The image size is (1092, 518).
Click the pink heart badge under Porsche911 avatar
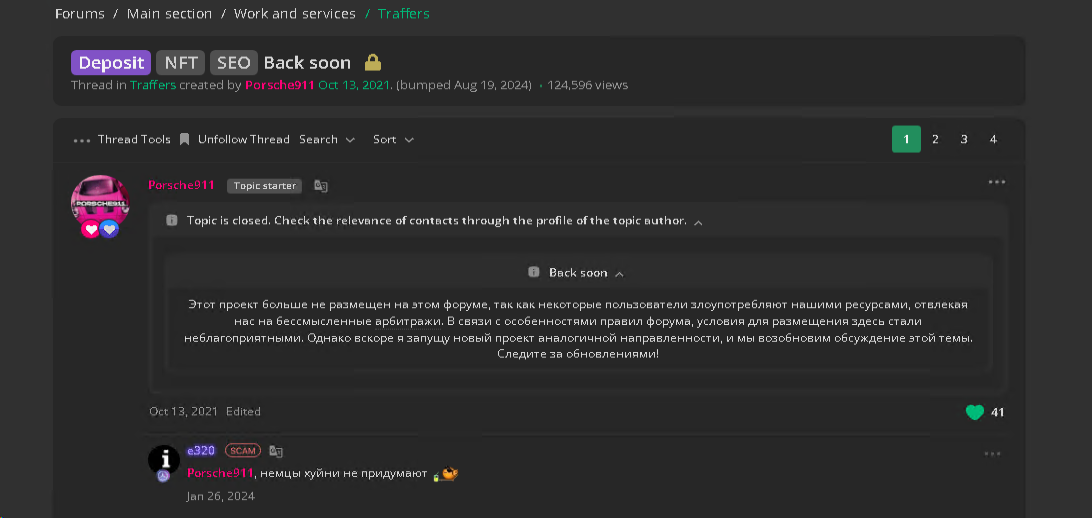[x=91, y=229]
